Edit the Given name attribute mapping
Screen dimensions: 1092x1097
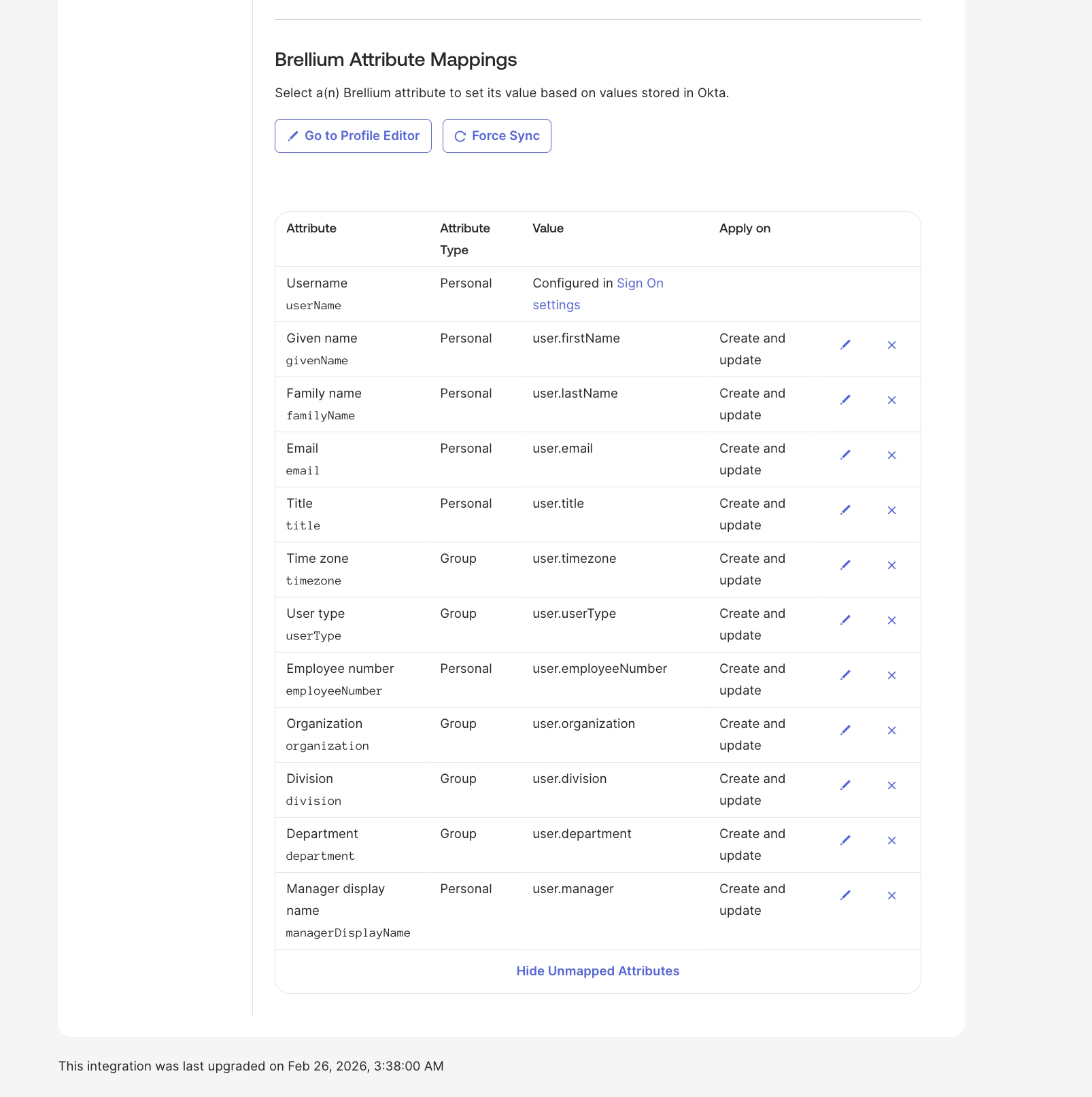[845, 345]
